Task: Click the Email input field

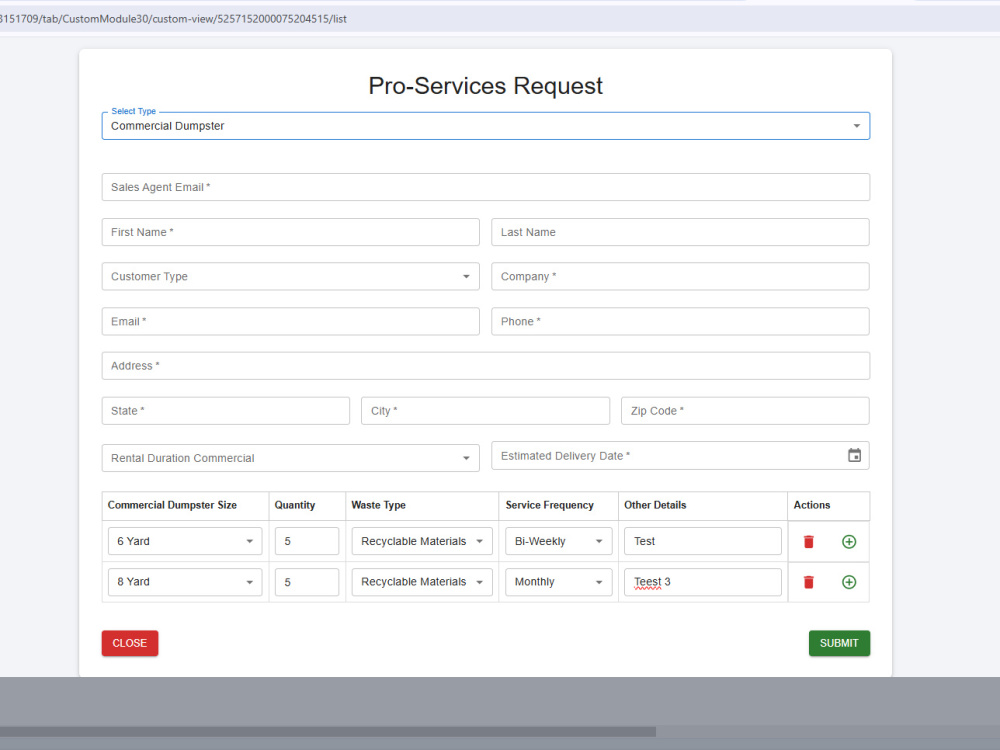Action: pyautogui.click(x=290, y=321)
